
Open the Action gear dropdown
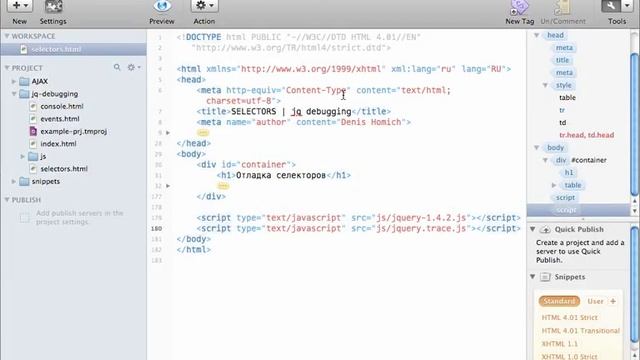(204, 6)
